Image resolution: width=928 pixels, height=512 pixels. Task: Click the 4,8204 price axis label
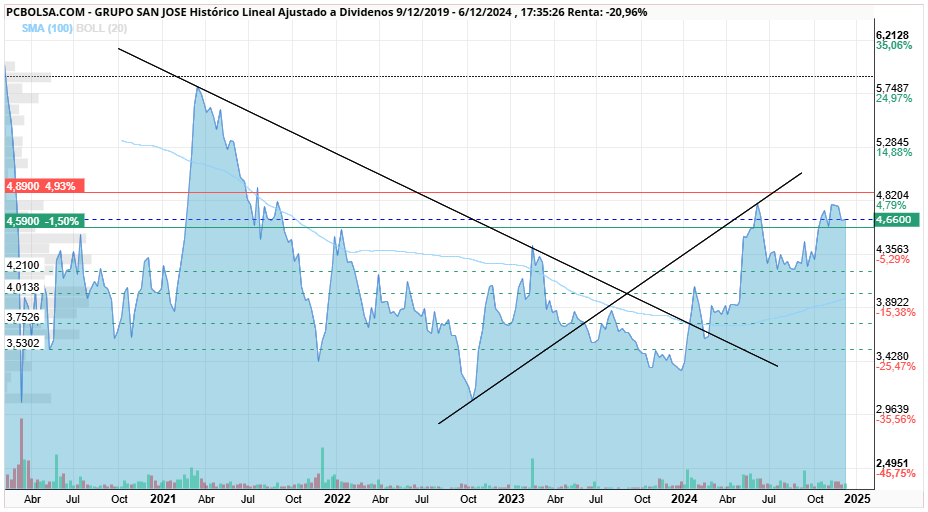click(892, 195)
